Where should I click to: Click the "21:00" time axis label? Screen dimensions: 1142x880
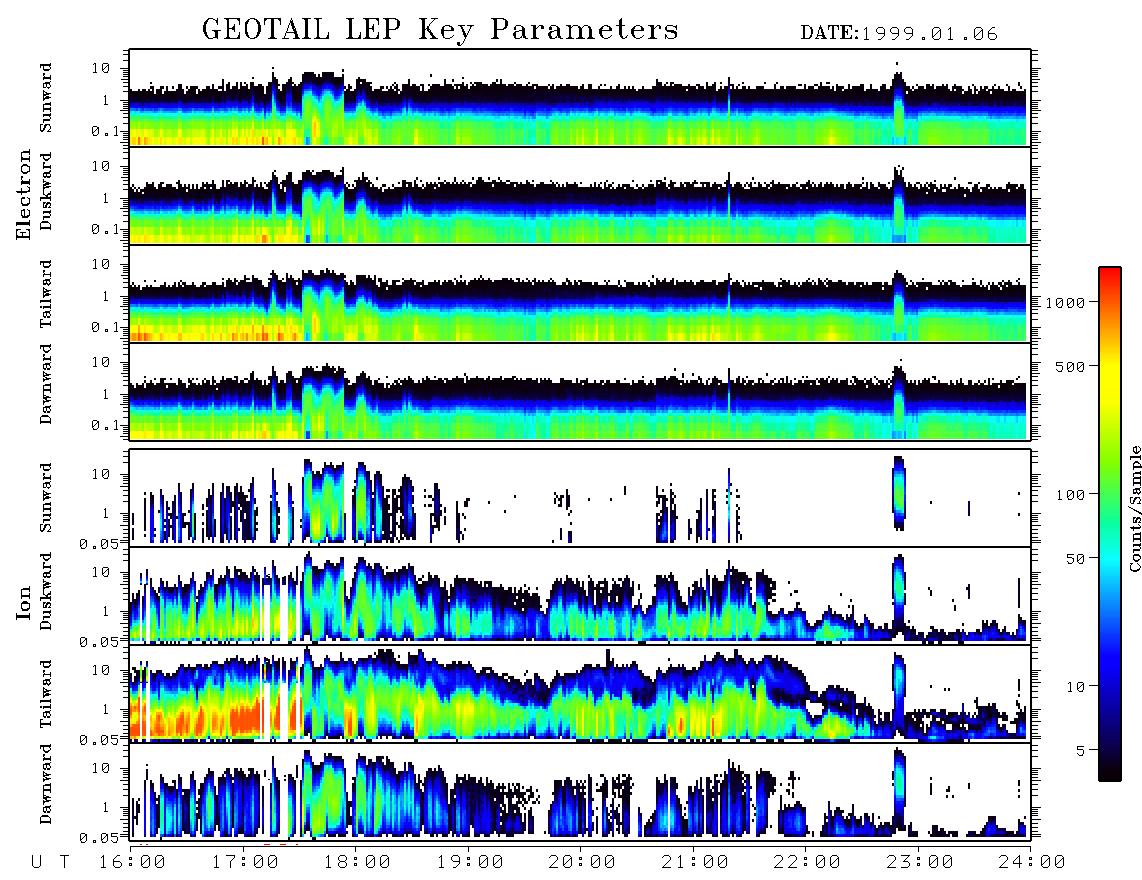point(695,862)
